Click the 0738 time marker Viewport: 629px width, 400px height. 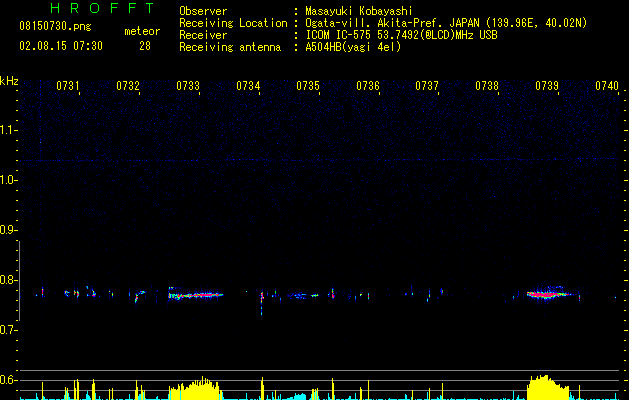(x=487, y=86)
